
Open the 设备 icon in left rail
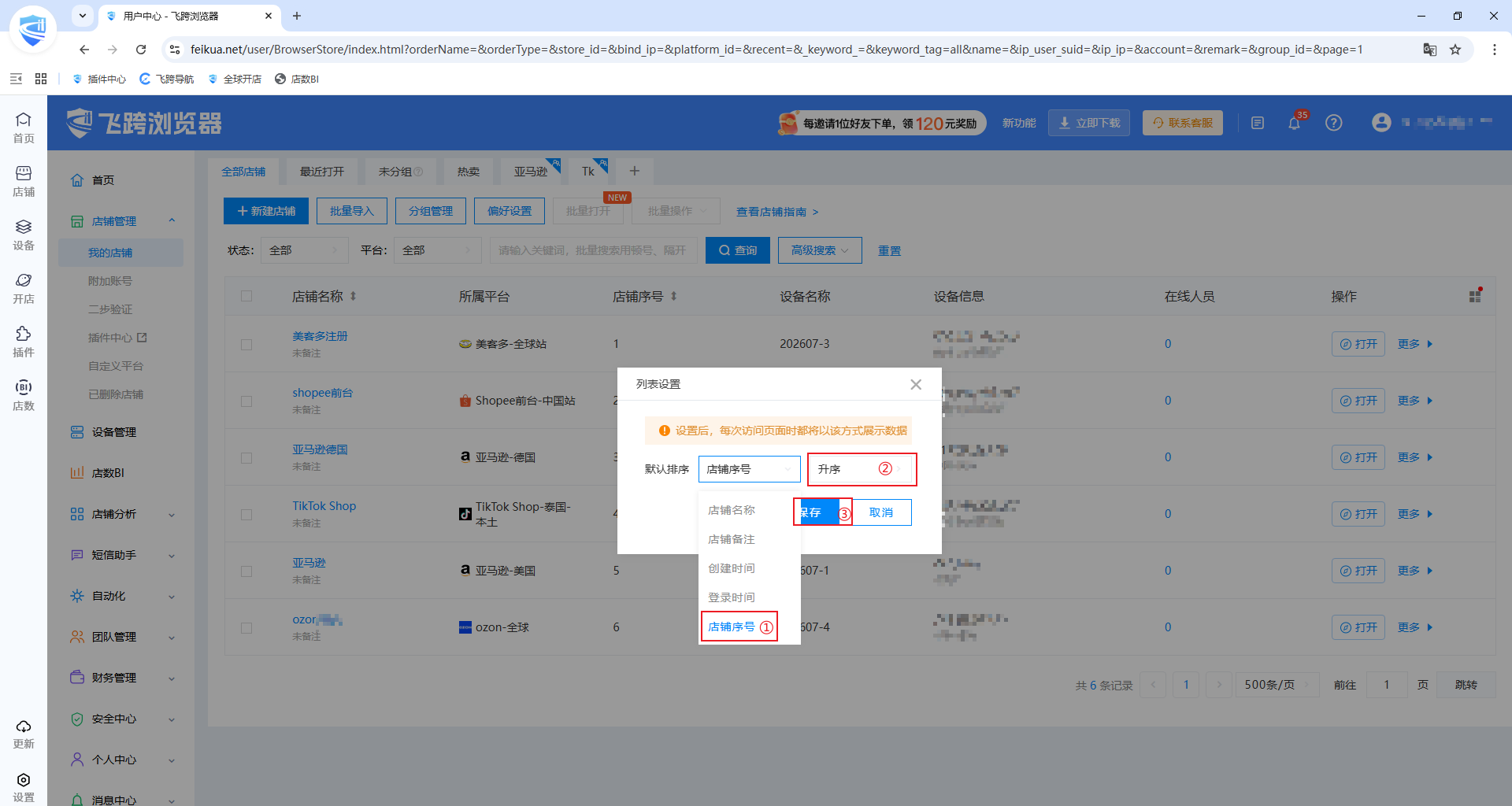click(x=24, y=235)
